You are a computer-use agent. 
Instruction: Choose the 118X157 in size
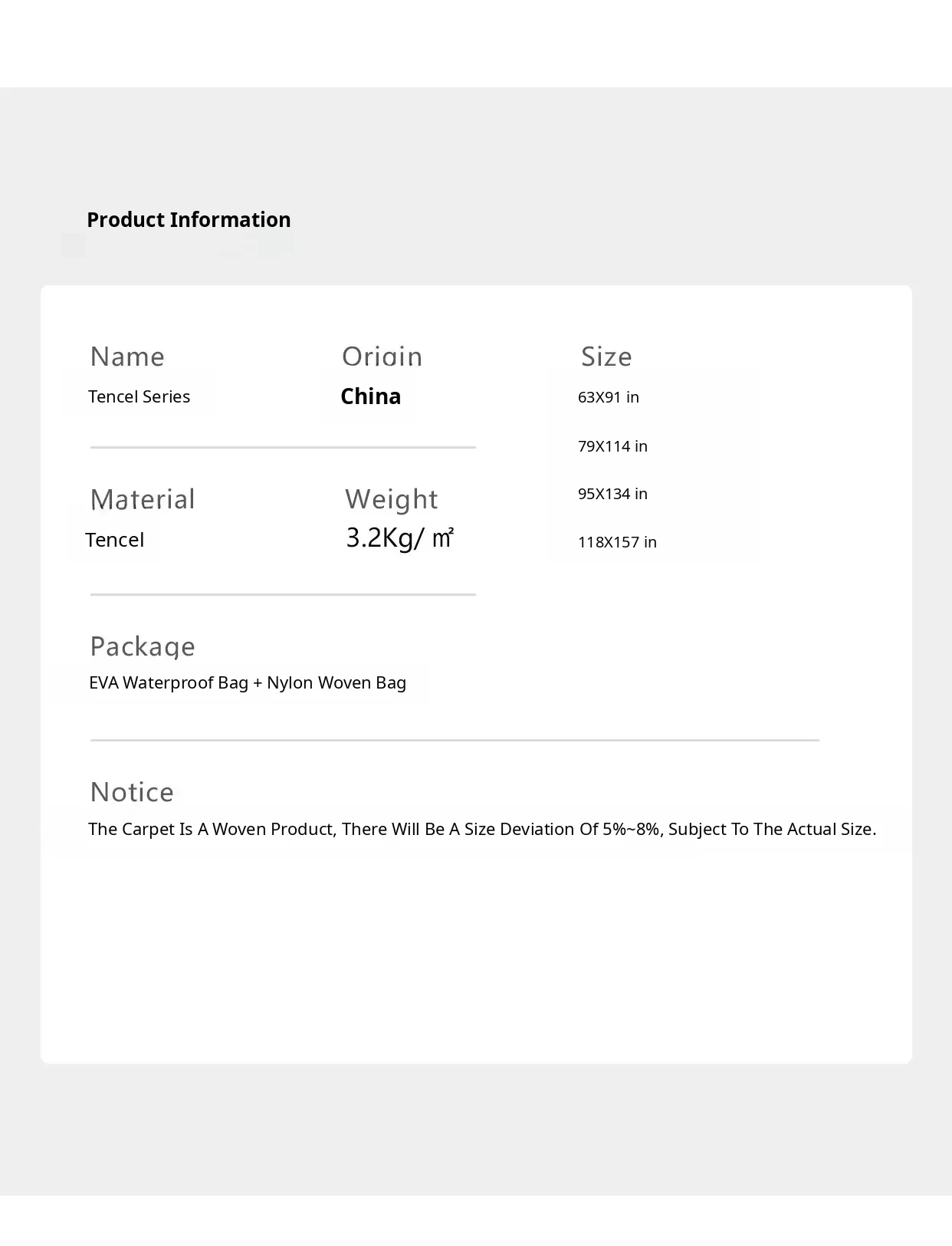point(617,542)
